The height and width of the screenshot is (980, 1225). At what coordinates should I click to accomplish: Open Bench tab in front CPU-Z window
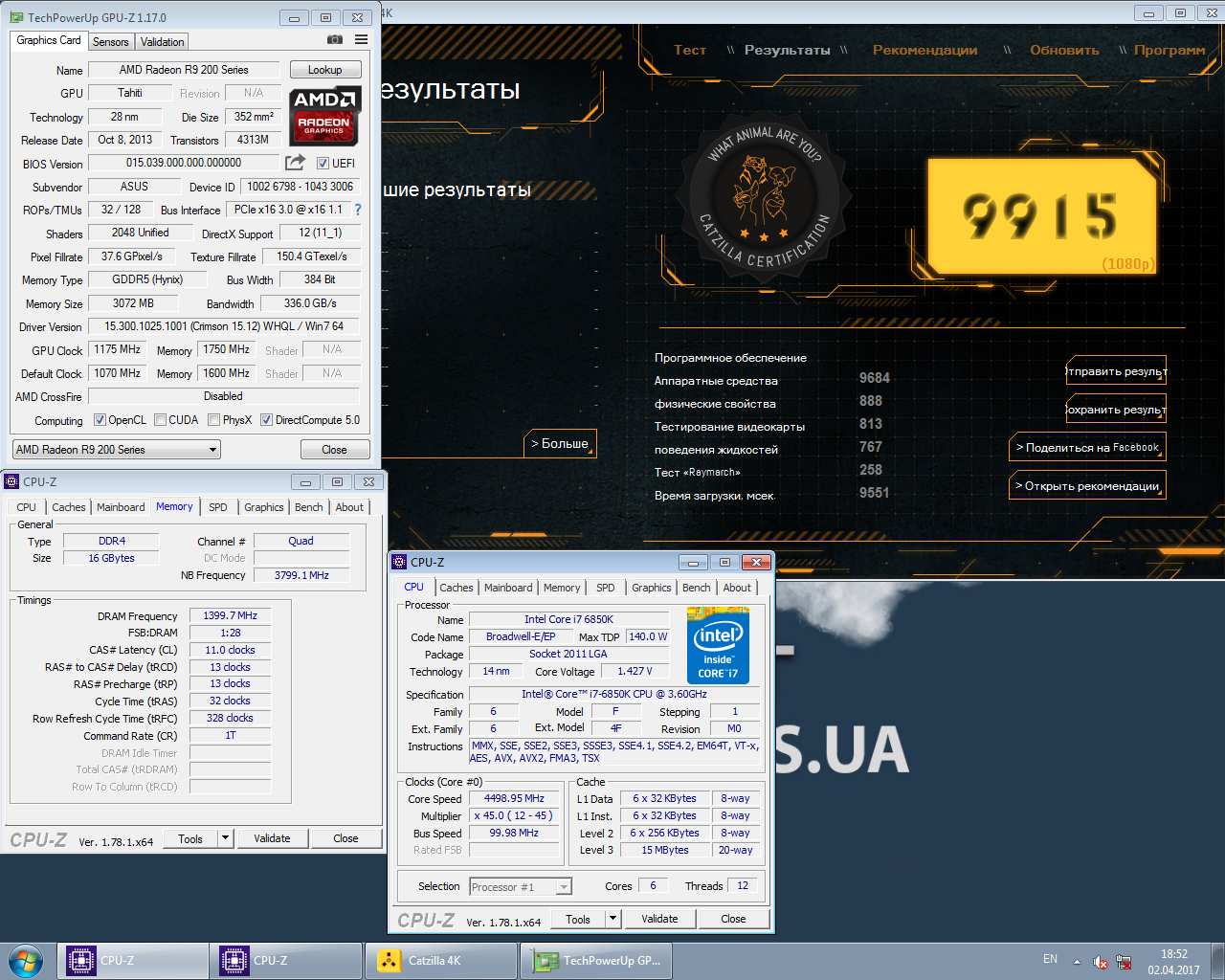point(697,588)
